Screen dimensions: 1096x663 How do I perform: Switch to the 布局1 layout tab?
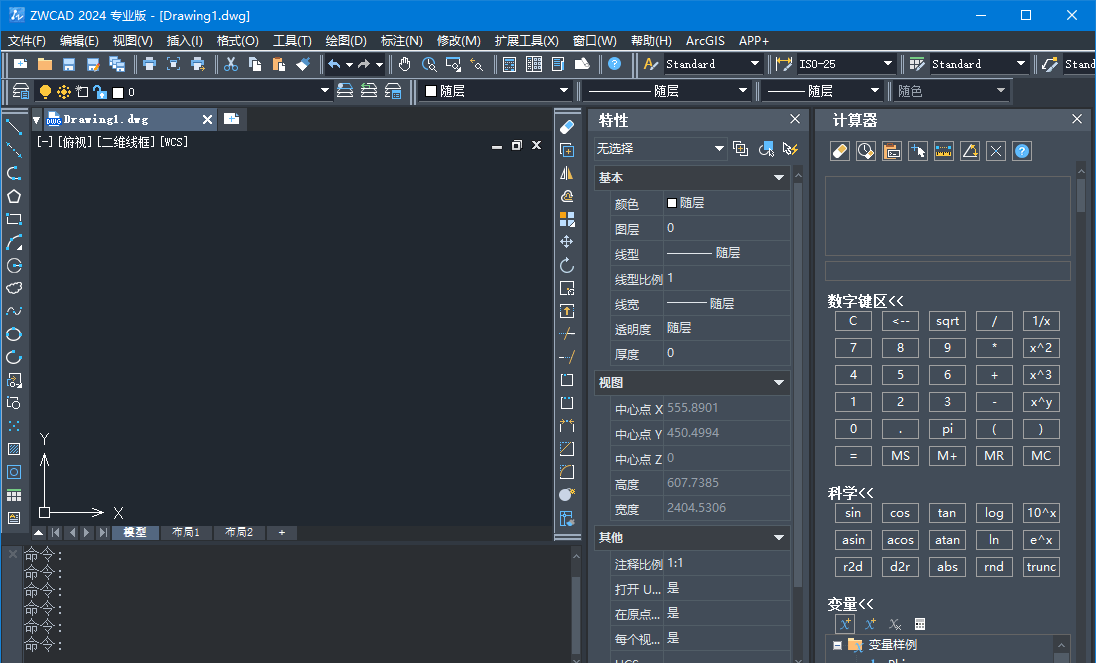coord(186,532)
